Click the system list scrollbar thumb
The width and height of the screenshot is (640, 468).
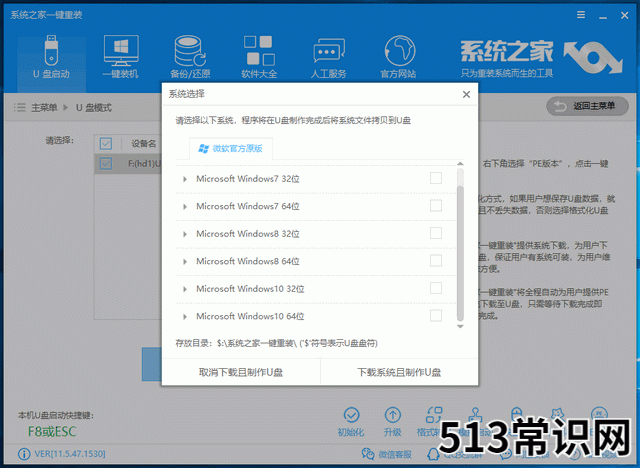click(460, 253)
